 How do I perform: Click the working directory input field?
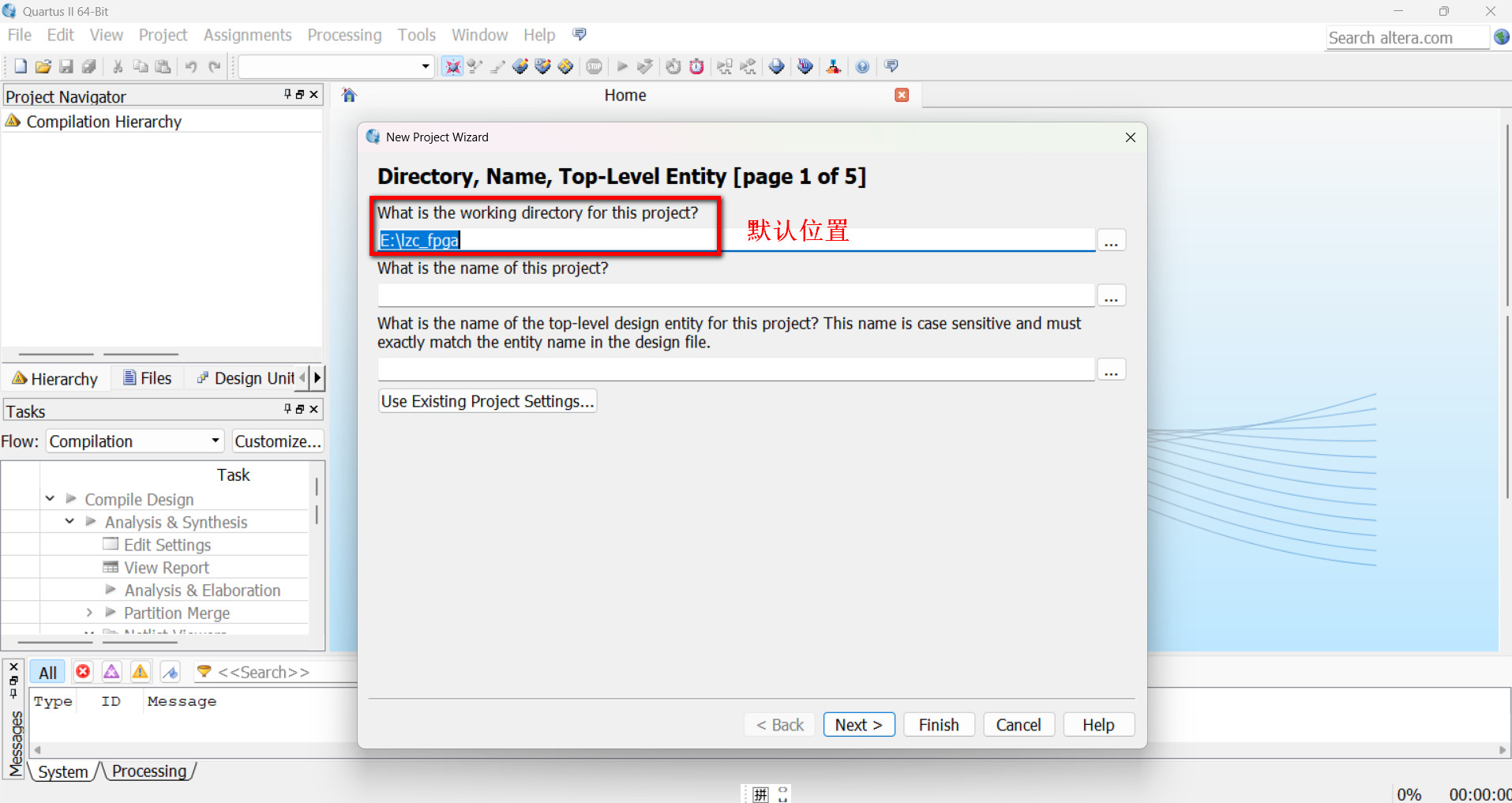[x=736, y=240]
